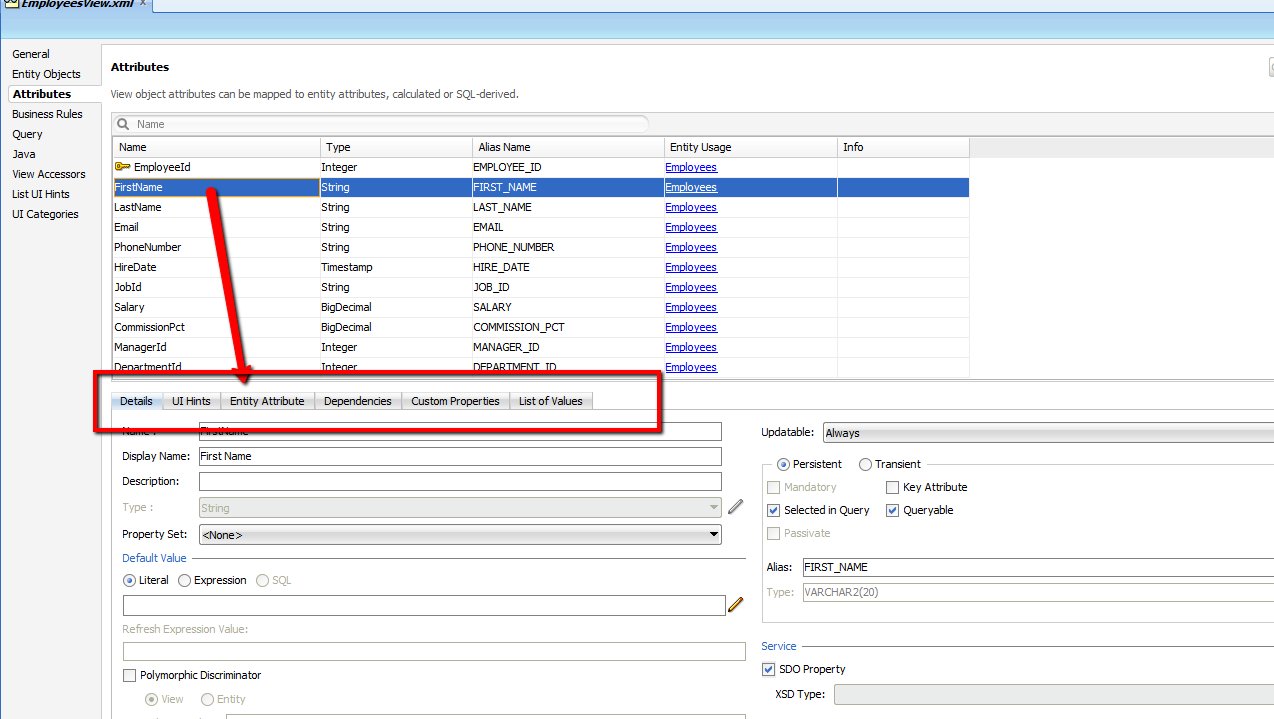Open the Business Rules section in sidebar
This screenshot has height=719, width=1274.
click(47, 114)
